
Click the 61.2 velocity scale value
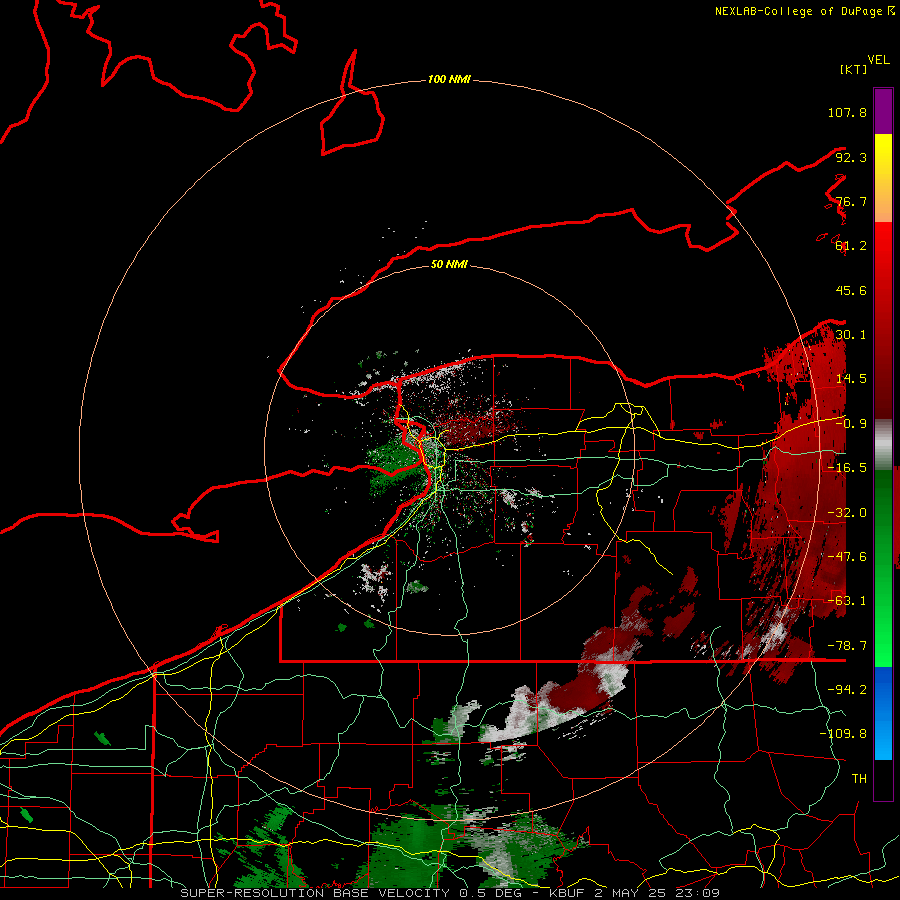coord(851,246)
